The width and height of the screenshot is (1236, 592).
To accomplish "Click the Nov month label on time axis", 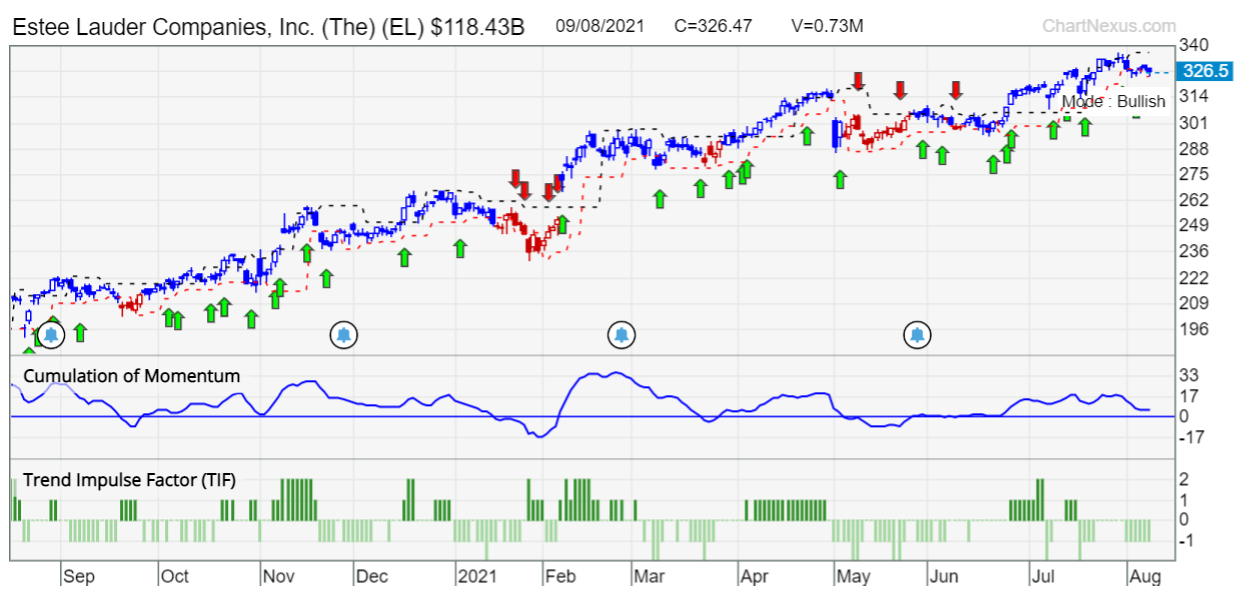I will pyautogui.click(x=278, y=577).
